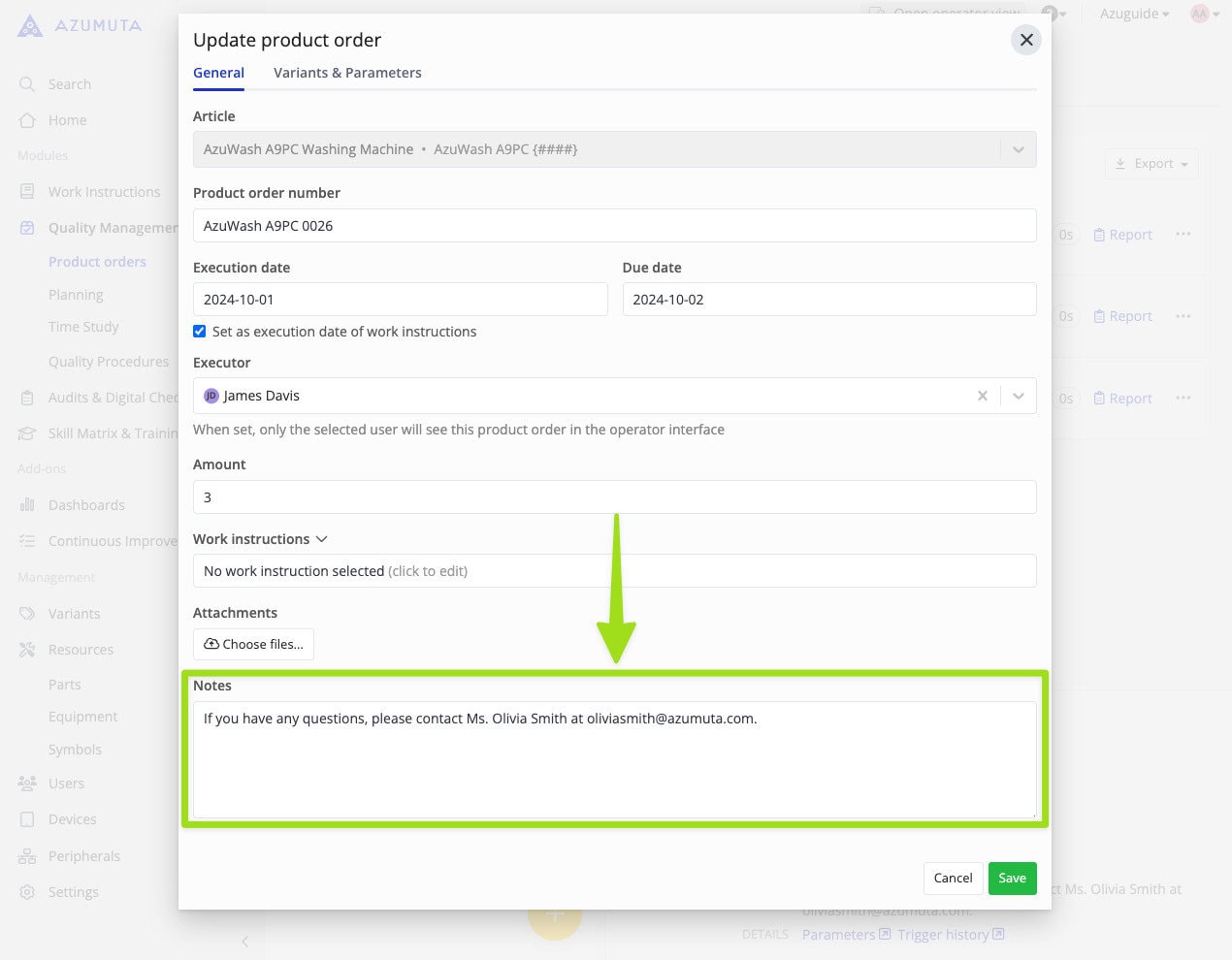
Task: Switch to the Variants & Parameters tab
Action: click(x=347, y=73)
